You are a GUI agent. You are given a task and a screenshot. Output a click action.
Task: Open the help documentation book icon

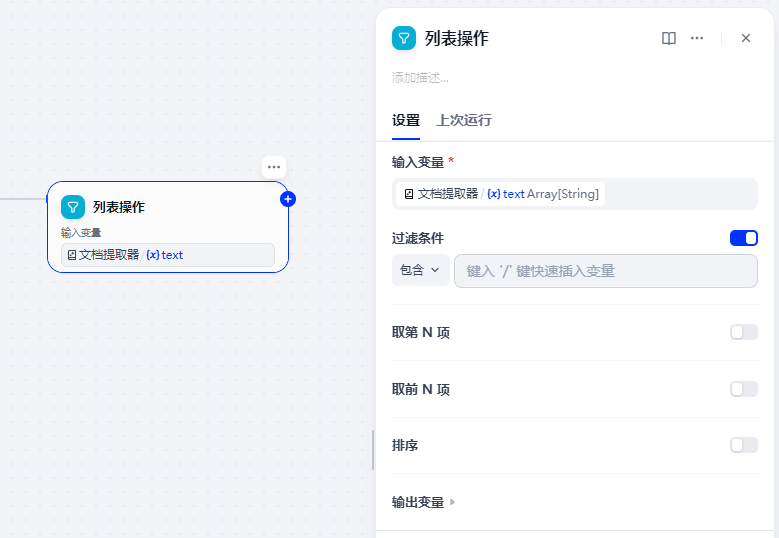669,38
